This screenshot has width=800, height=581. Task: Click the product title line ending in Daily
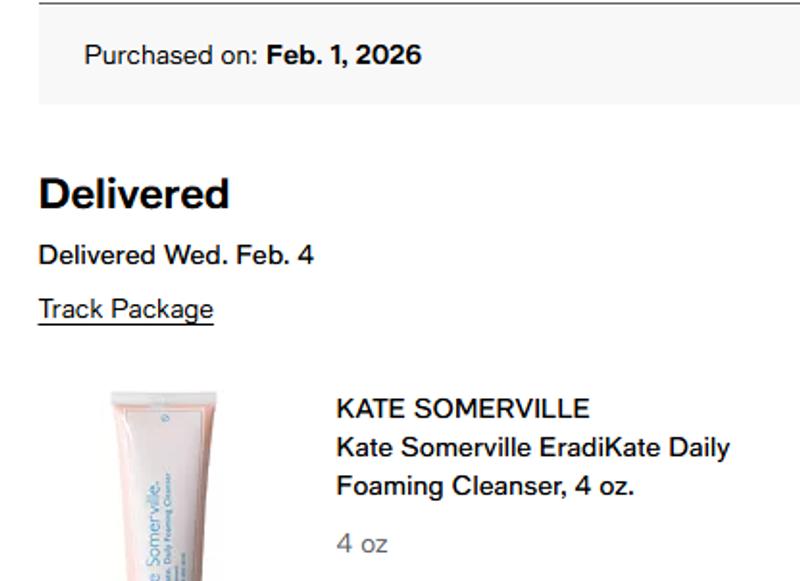coord(532,447)
